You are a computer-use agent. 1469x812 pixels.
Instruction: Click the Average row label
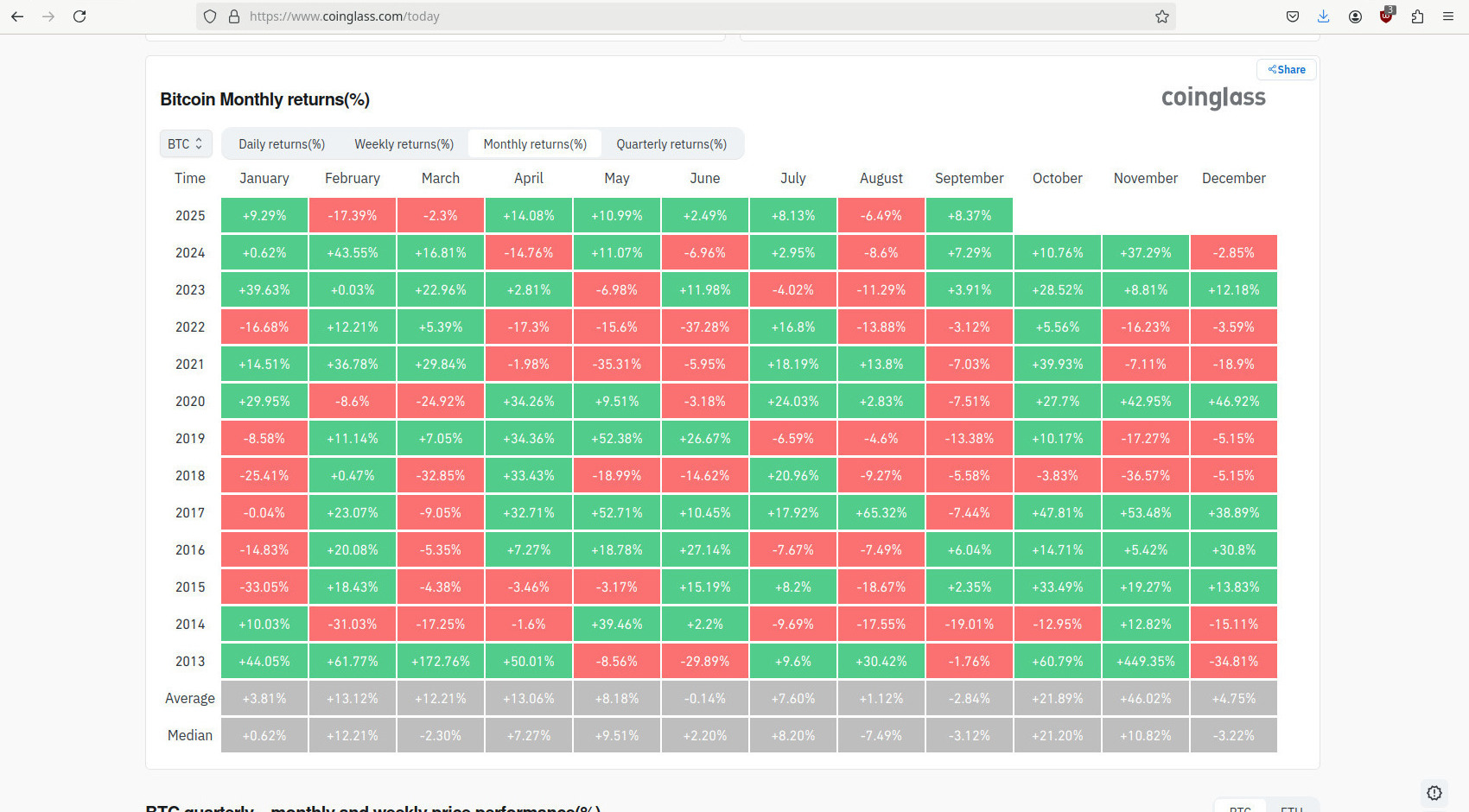point(190,699)
